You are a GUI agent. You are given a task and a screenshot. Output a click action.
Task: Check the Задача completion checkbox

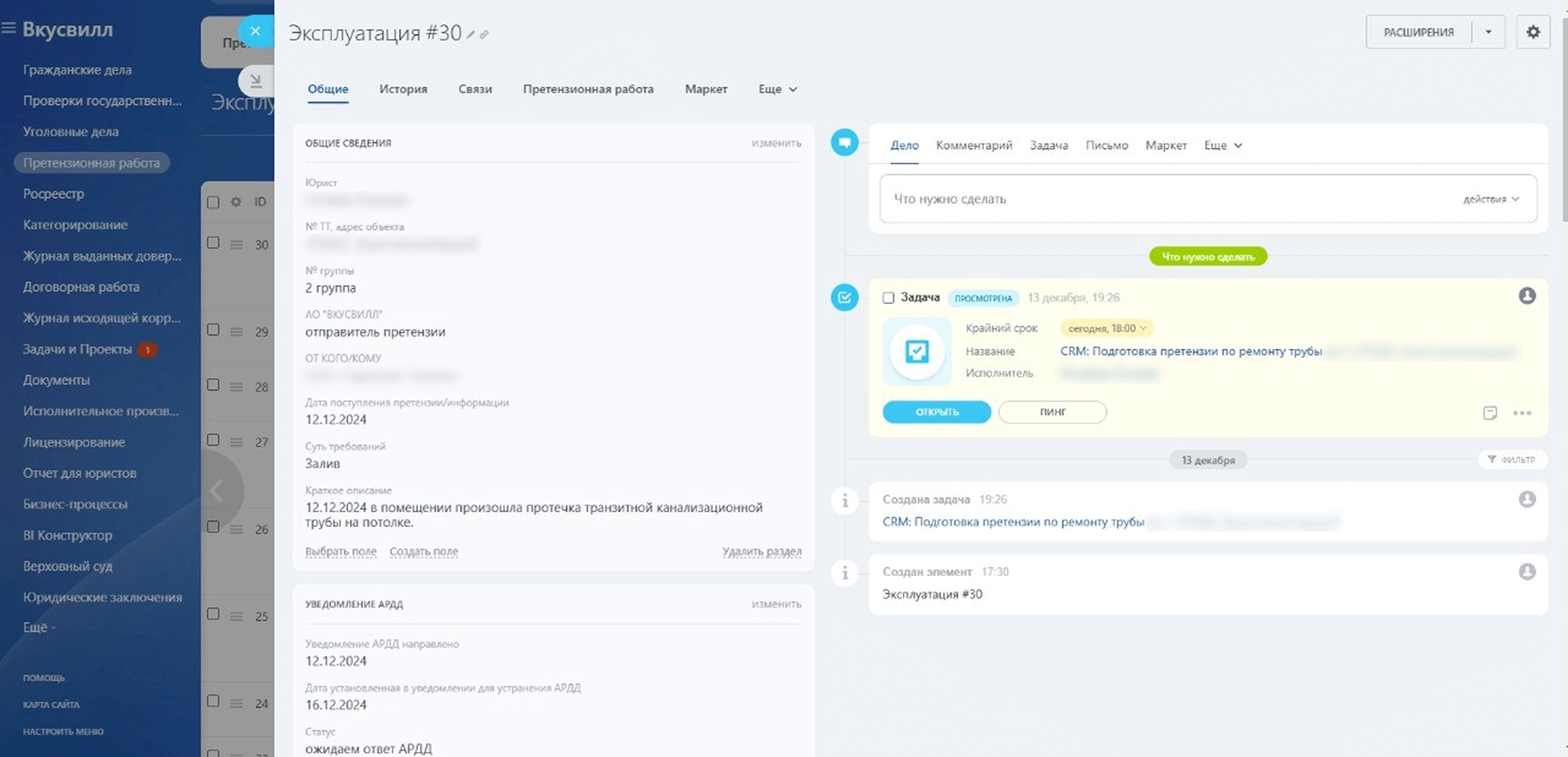888,298
